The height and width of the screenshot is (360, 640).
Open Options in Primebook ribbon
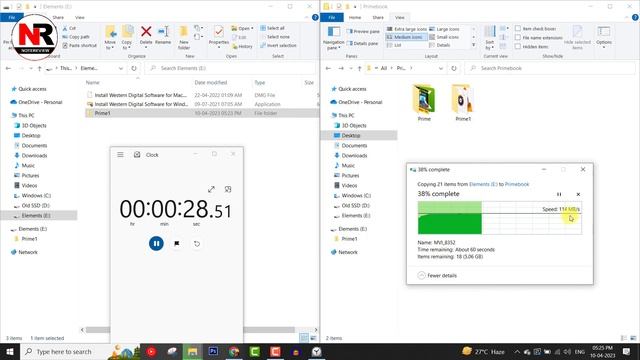point(604,37)
